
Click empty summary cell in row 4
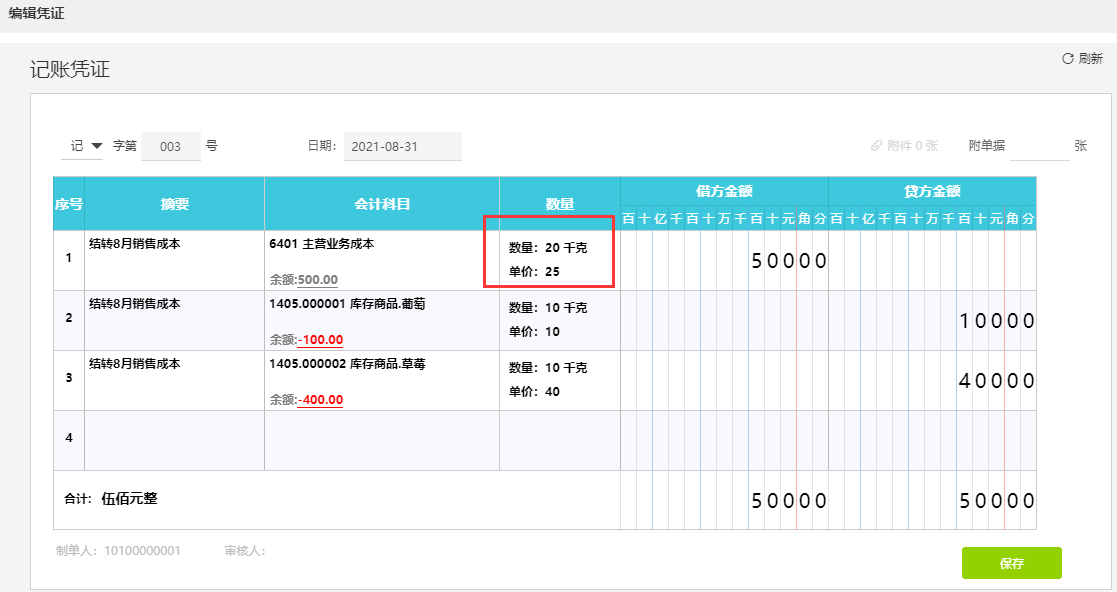[175, 440]
